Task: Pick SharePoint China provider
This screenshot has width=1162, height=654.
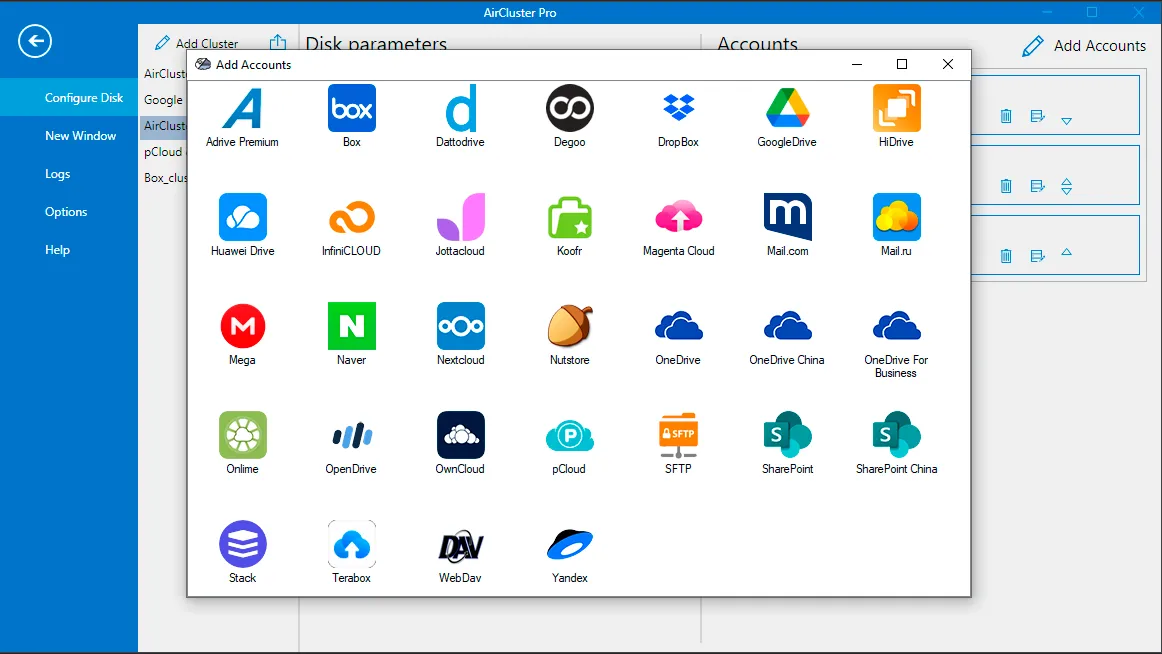Action: tap(896, 436)
